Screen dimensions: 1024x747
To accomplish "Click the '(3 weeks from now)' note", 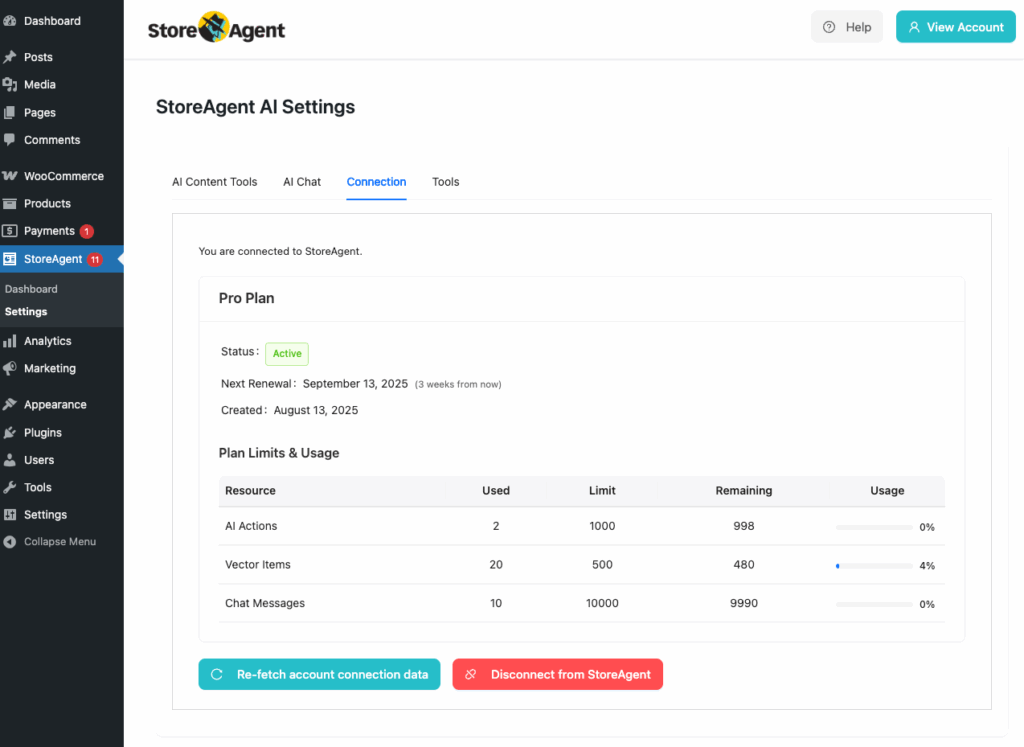I will (458, 384).
